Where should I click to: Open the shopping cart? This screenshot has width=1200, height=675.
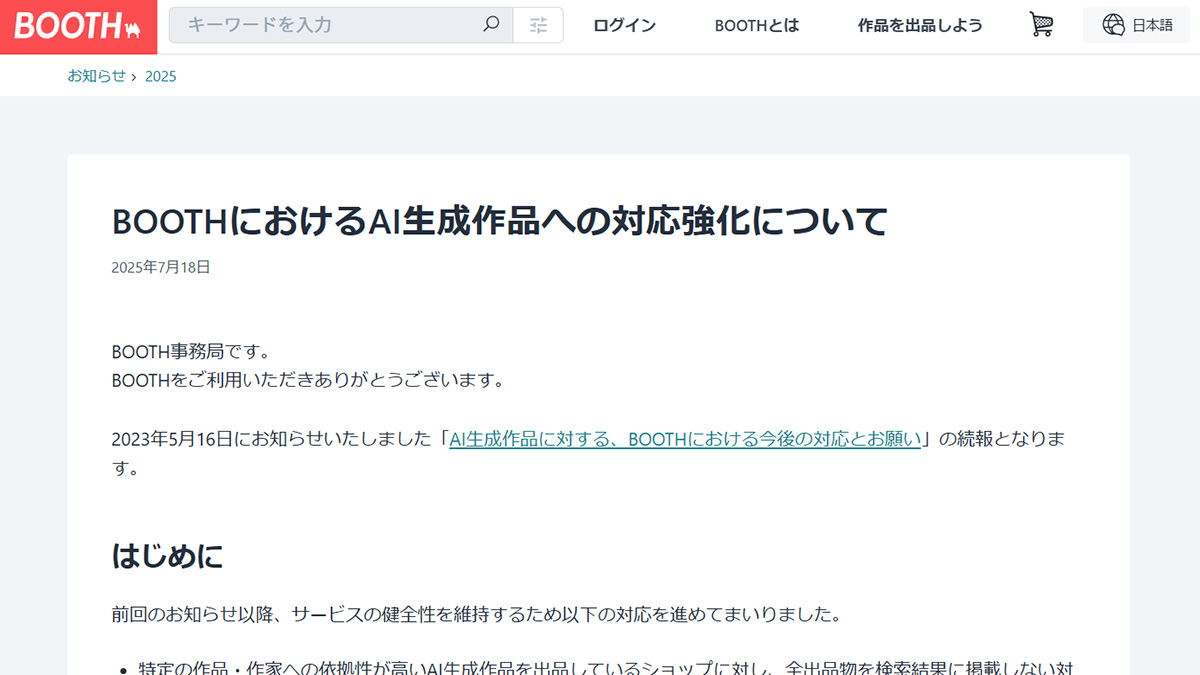1040,24
